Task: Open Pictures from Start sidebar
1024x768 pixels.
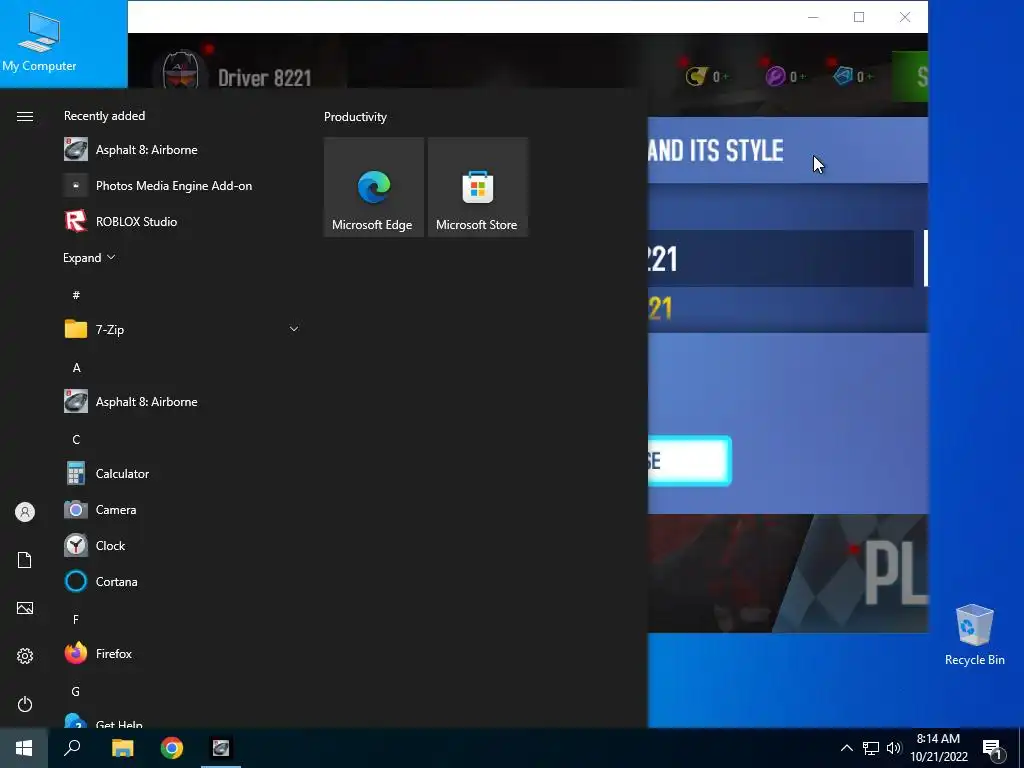Action: point(25,608)
